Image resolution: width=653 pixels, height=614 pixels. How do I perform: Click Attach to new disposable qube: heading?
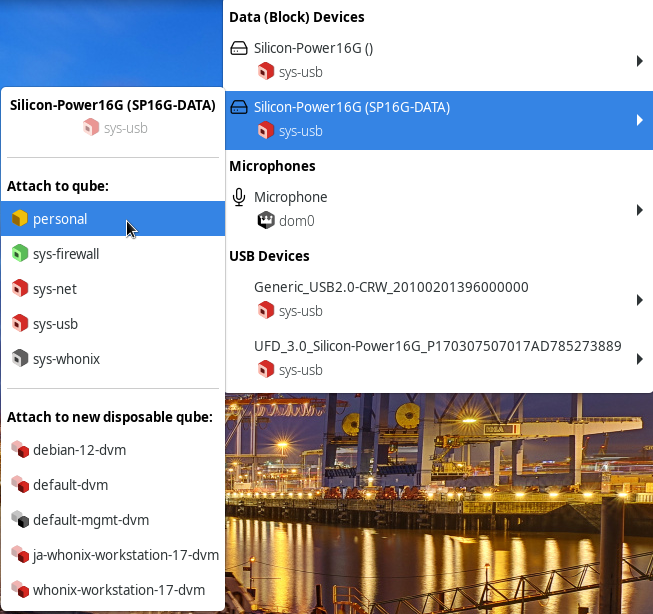click(110, 417)
